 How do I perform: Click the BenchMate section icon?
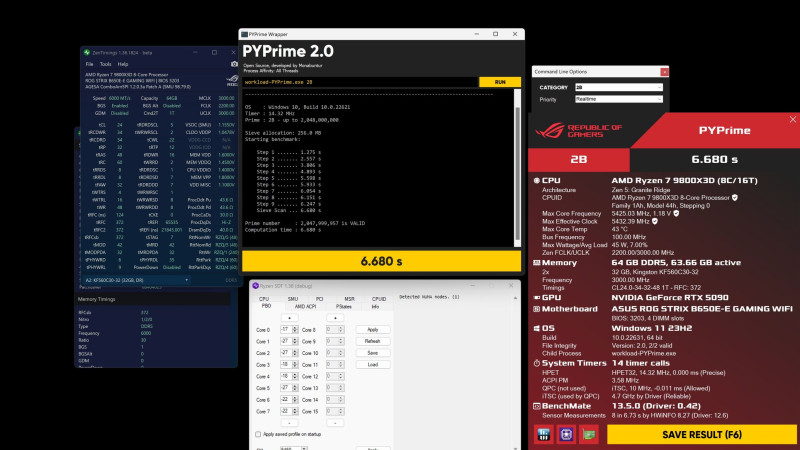click(x=537, y=406)
